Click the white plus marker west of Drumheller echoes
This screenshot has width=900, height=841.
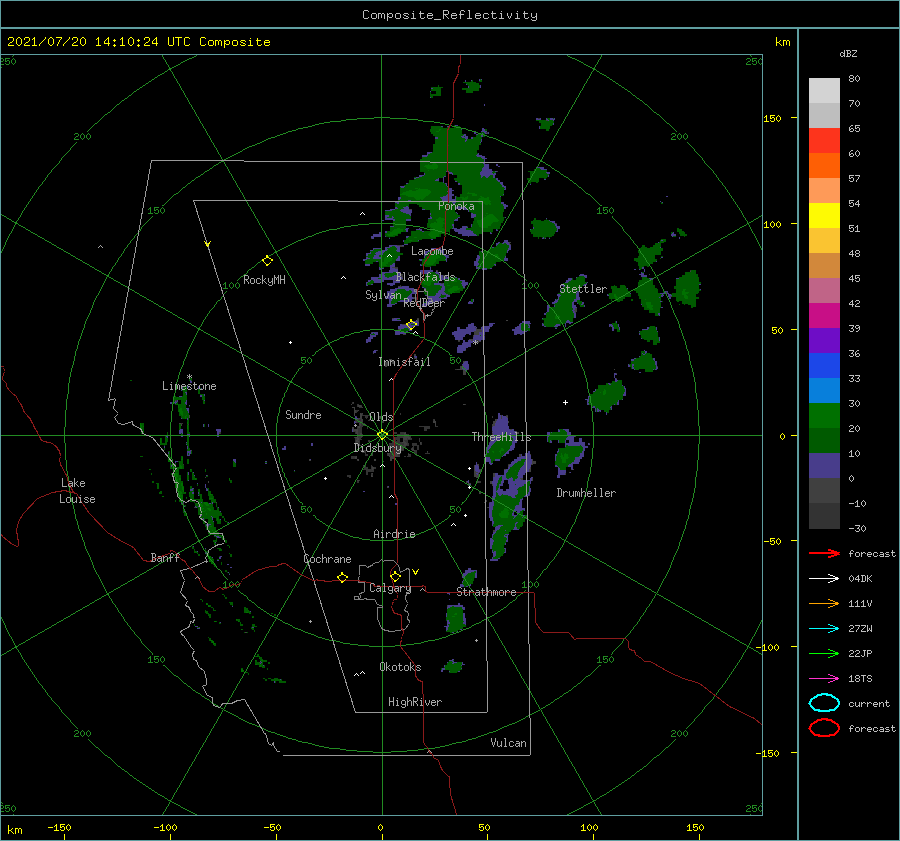pyautogui.click(x=565, y=402)
